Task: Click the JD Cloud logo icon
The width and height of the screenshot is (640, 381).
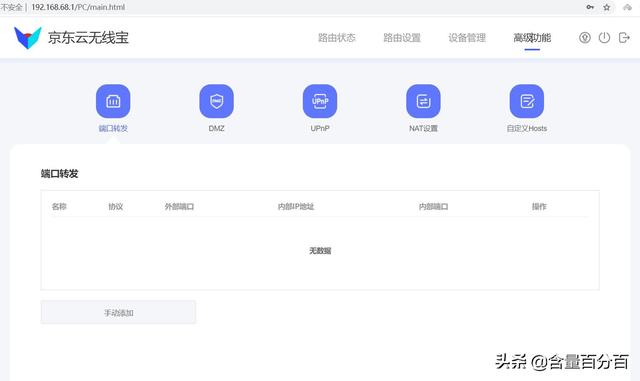Action: [x=28, y=38]
